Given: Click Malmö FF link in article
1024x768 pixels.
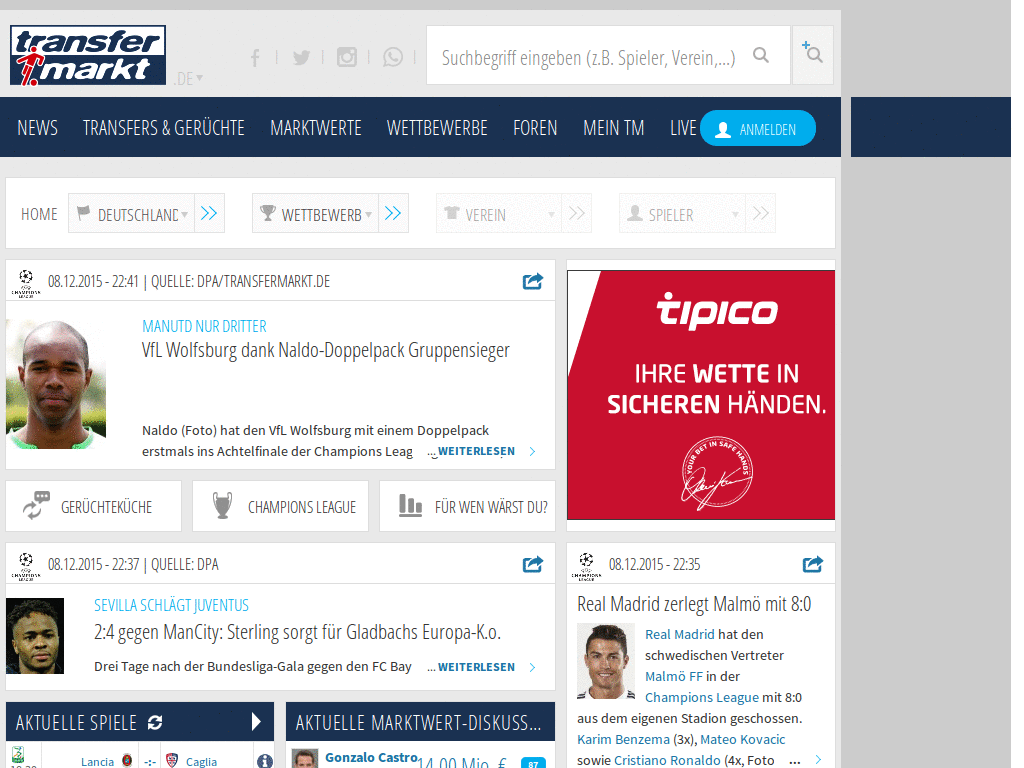Looking at the screenshot, I should [674, 677].
